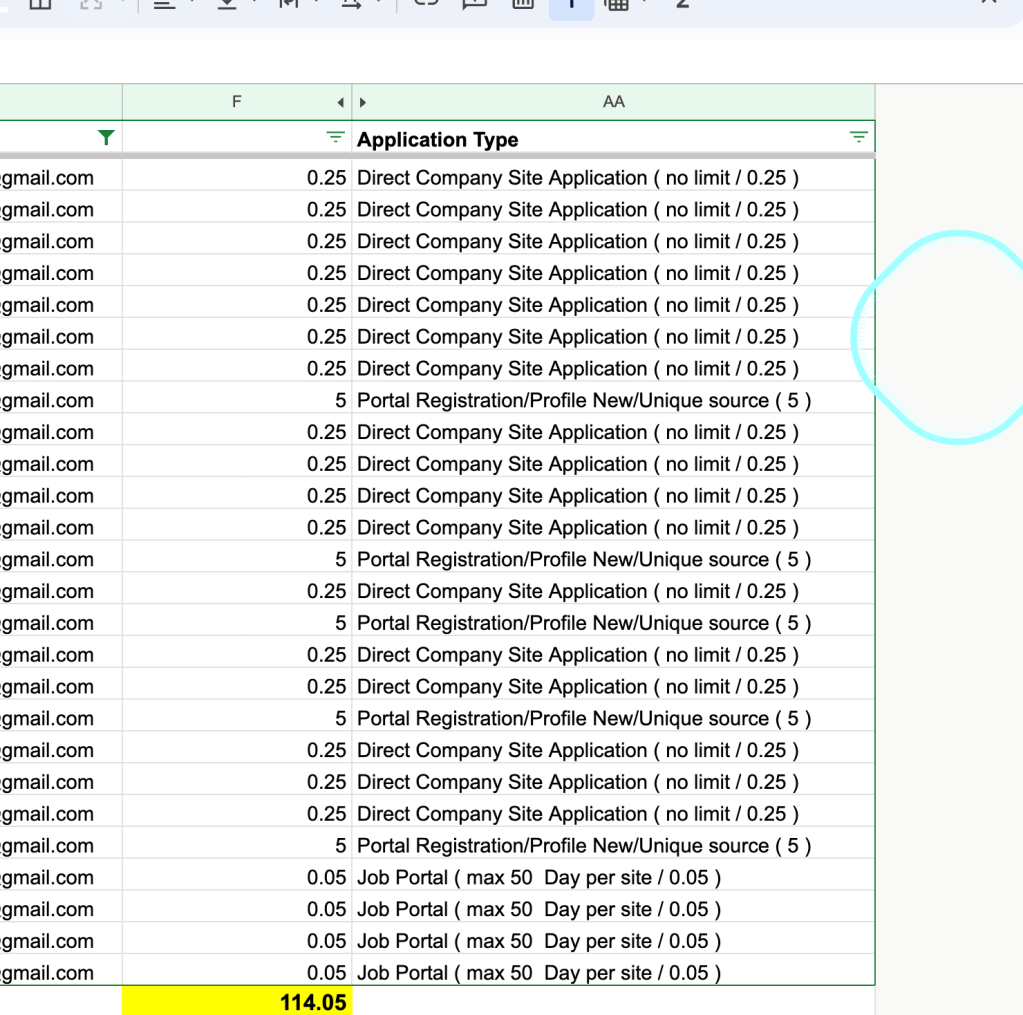Image resolution: width=1023 pixels, height=1015 pixels.
Task: Select the yellow 114.05 total cell
Action: point(237,1001)
